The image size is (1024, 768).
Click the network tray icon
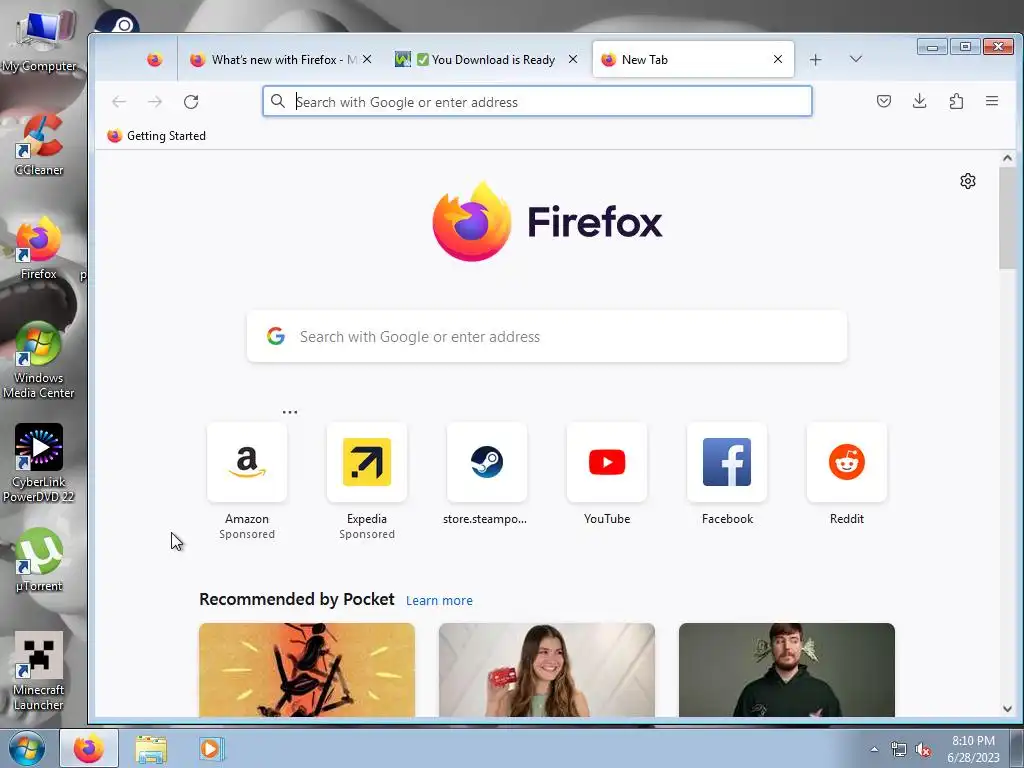pyautogui.click(x=899, y=750)
